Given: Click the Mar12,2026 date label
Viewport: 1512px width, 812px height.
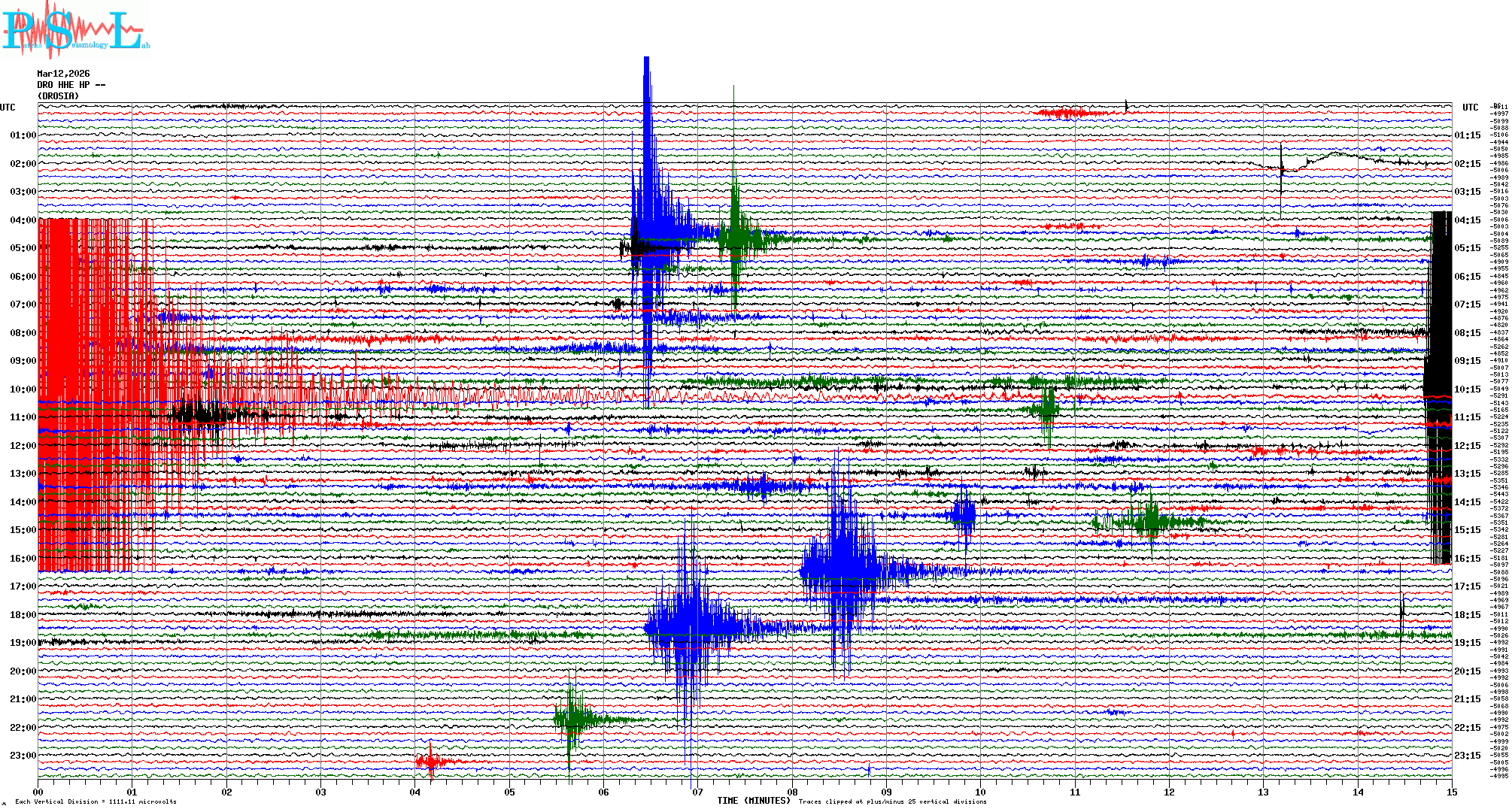Looking at the screenshot, I should point(63,74).
